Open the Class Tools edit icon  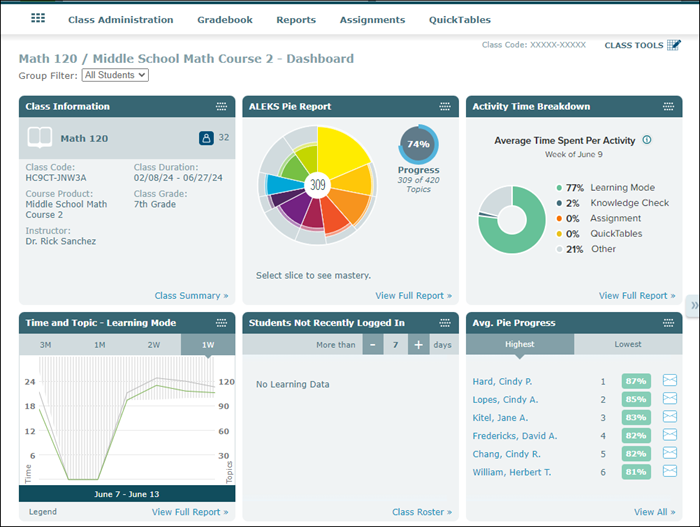pos(675,45)
